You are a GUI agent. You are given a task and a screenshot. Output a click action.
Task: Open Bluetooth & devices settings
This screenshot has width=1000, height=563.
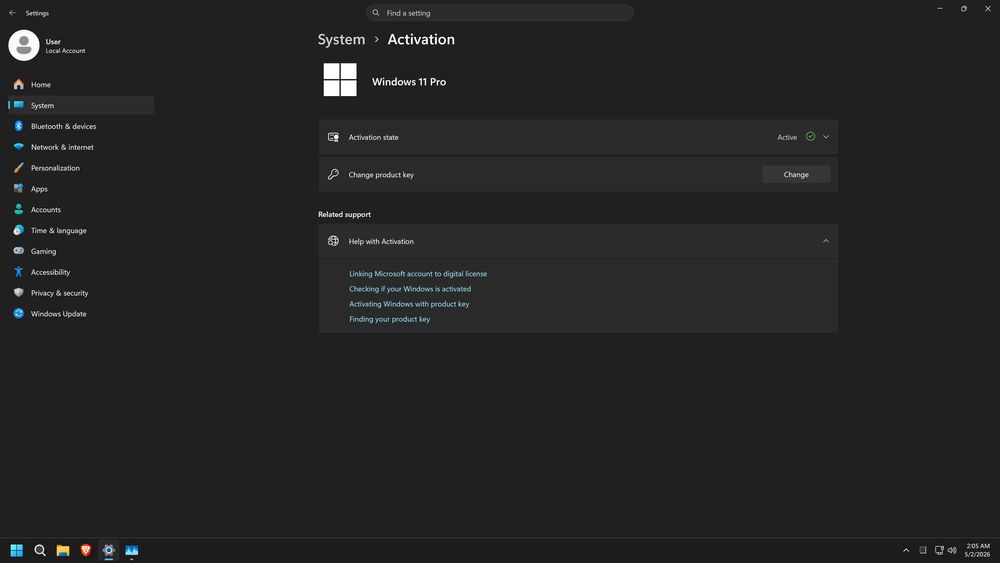pos(81,126)
